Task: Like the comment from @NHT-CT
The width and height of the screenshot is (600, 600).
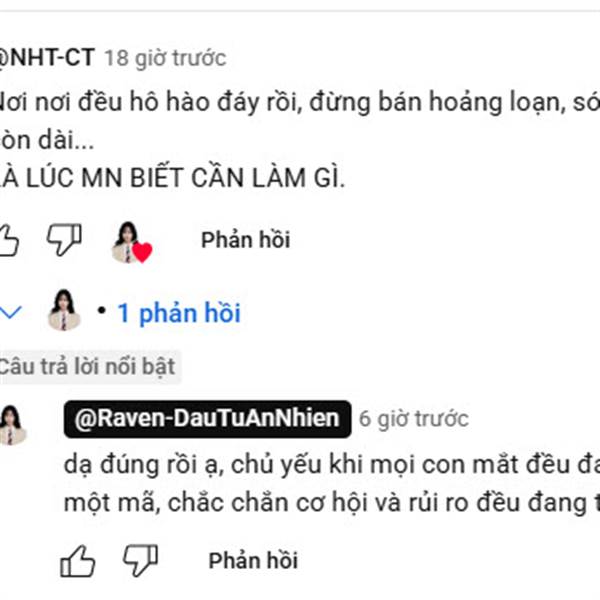Action: (x=8, y=240)
